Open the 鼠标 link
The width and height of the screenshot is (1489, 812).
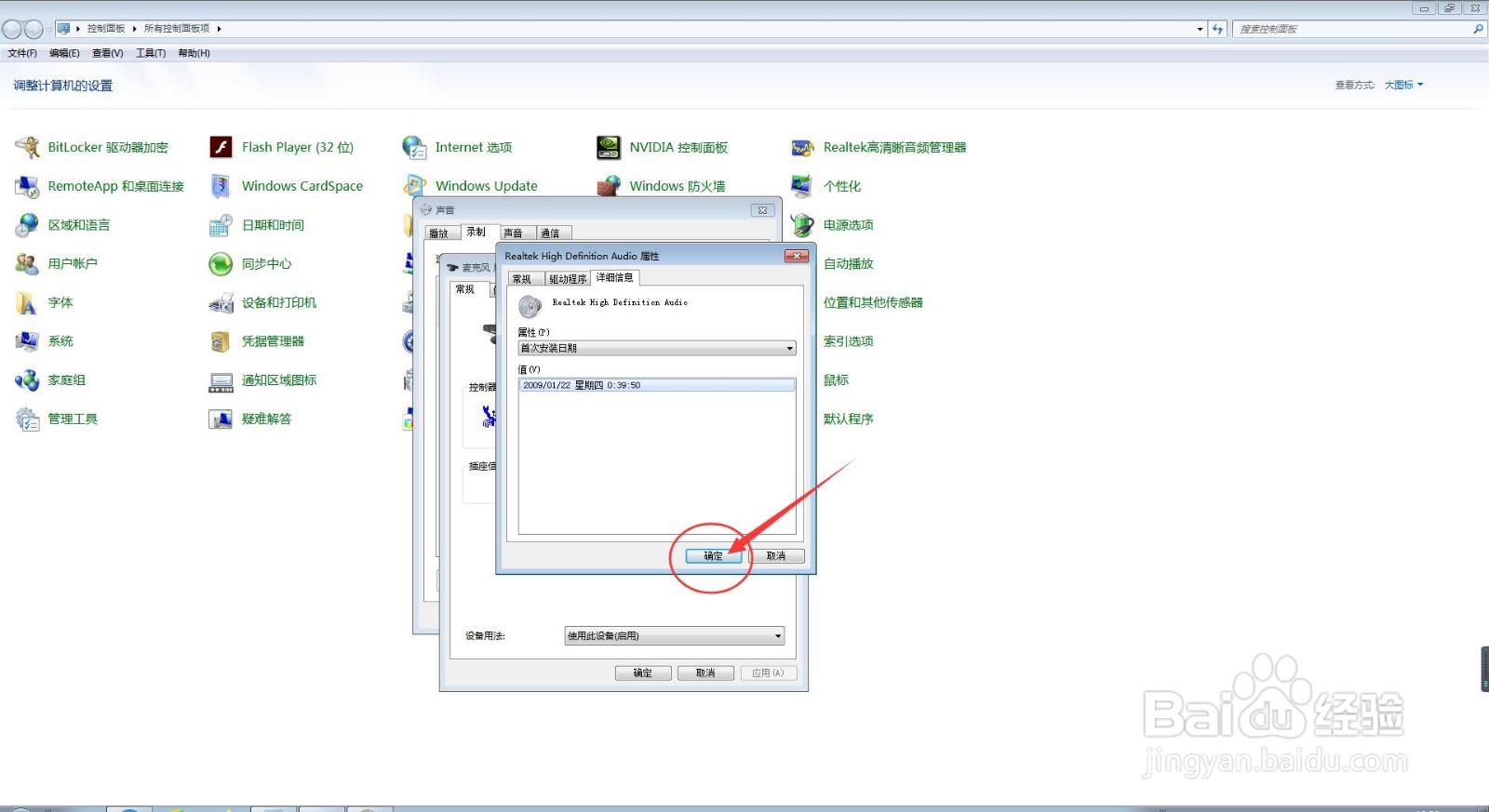point(836,380)
